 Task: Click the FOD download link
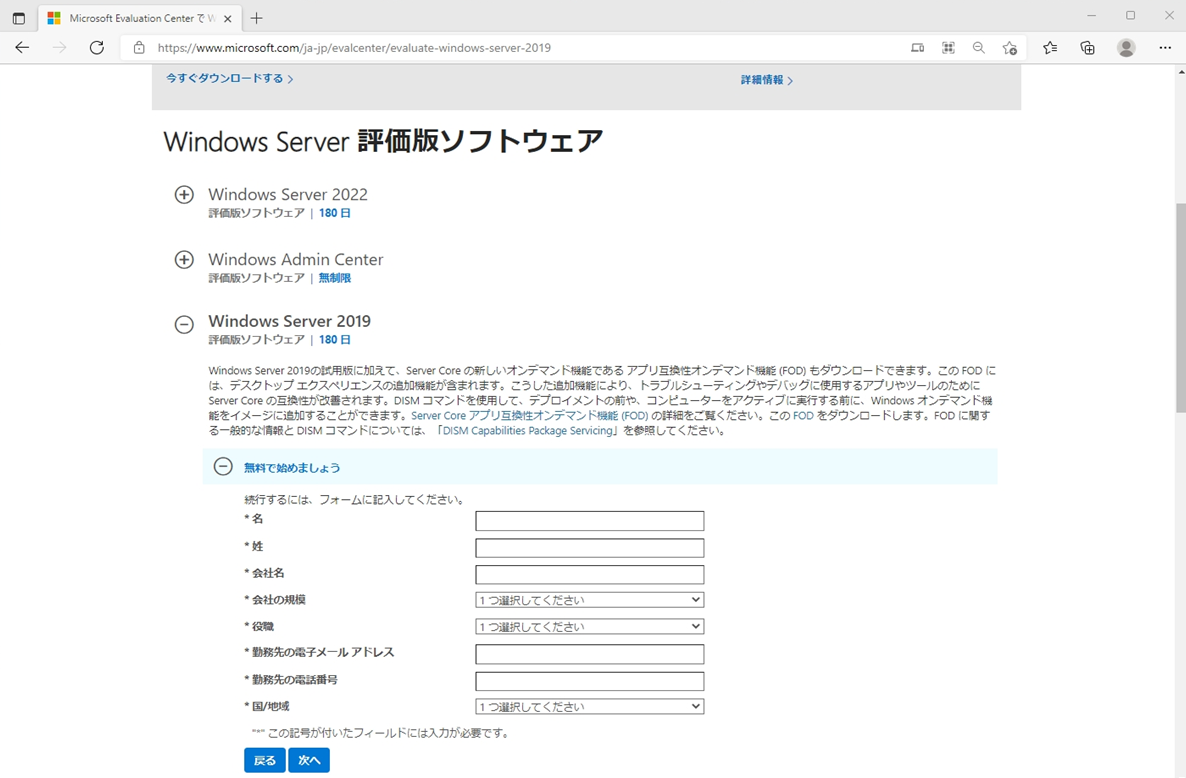tap(803, 416)
